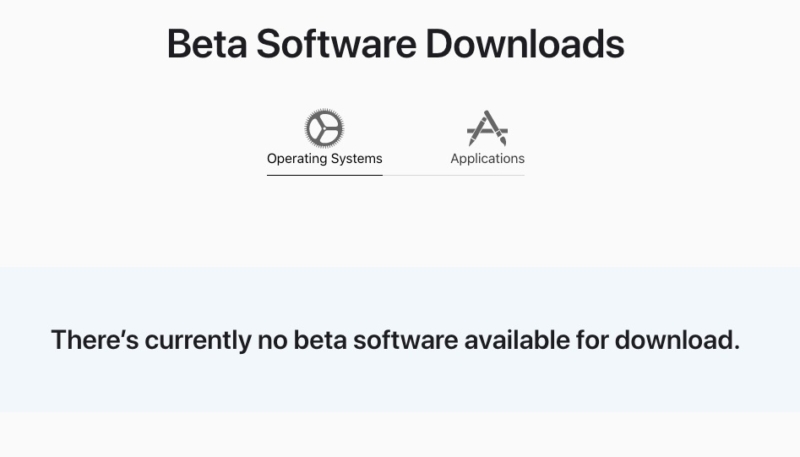
Task: Click the word 'Systems' in the tab
Action: pos(357,158)
